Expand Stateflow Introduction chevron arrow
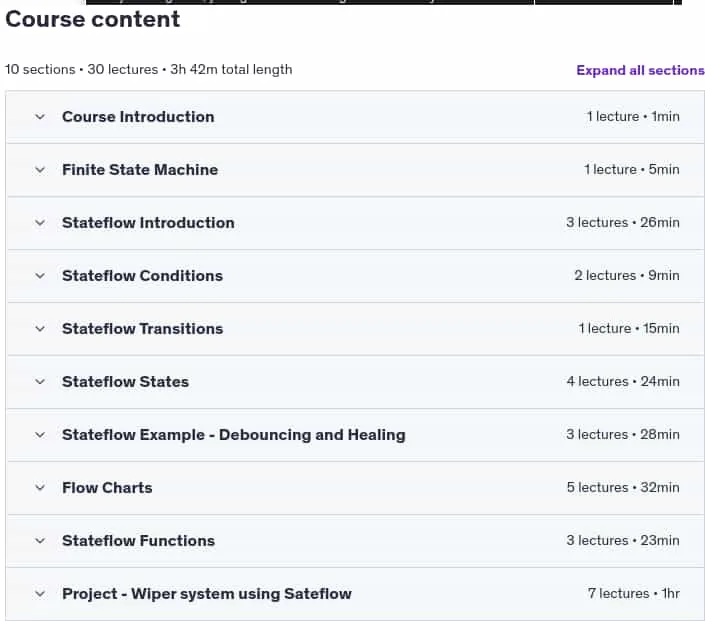 coord(40,223)
